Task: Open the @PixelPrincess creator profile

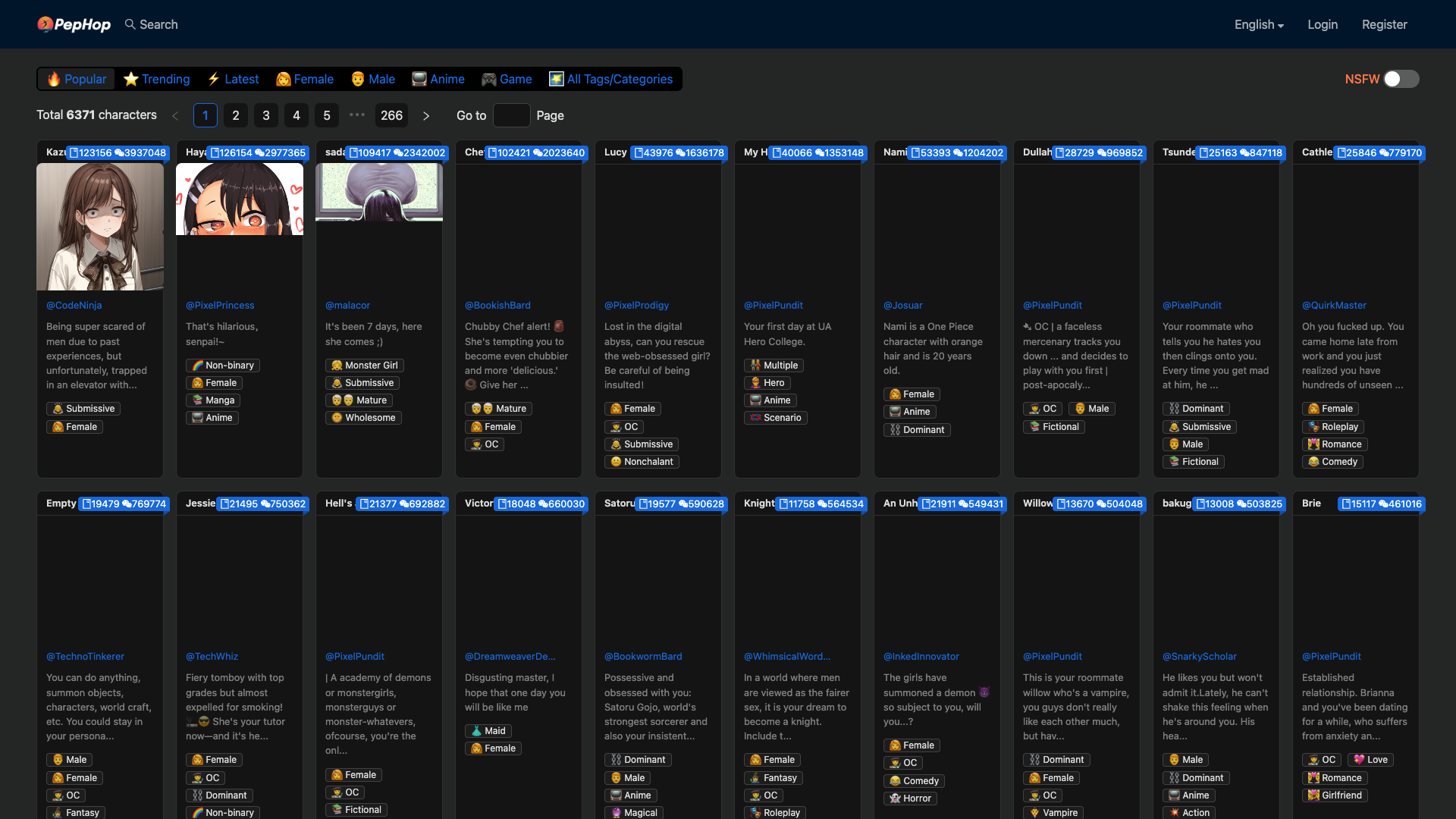Action: 220,305
